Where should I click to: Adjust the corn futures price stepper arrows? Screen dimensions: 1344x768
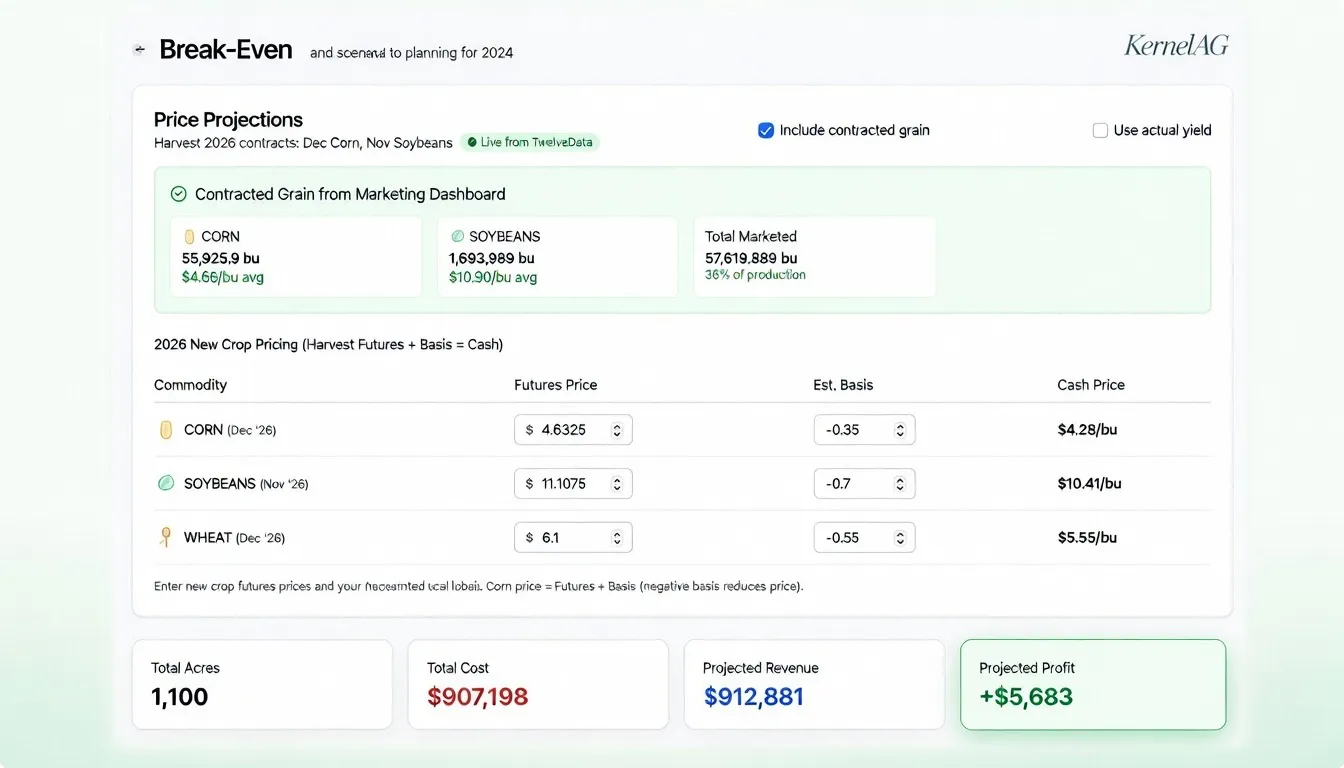tap(617, 430)
